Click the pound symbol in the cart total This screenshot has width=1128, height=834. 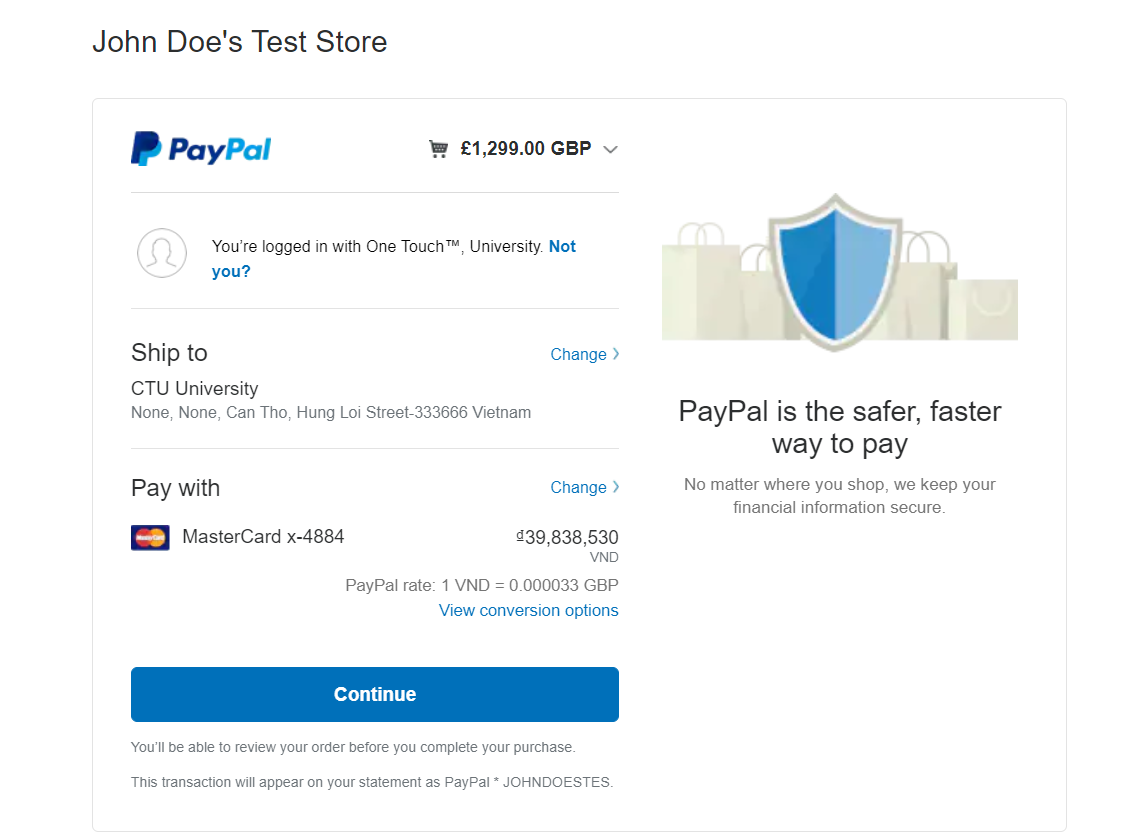click(464, 147)
